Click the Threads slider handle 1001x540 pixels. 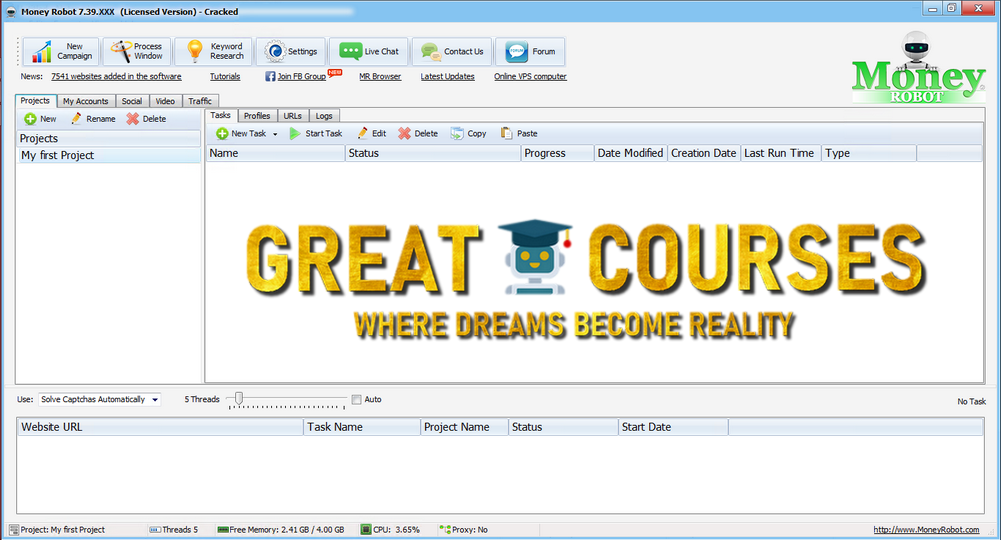pos(239,399)
